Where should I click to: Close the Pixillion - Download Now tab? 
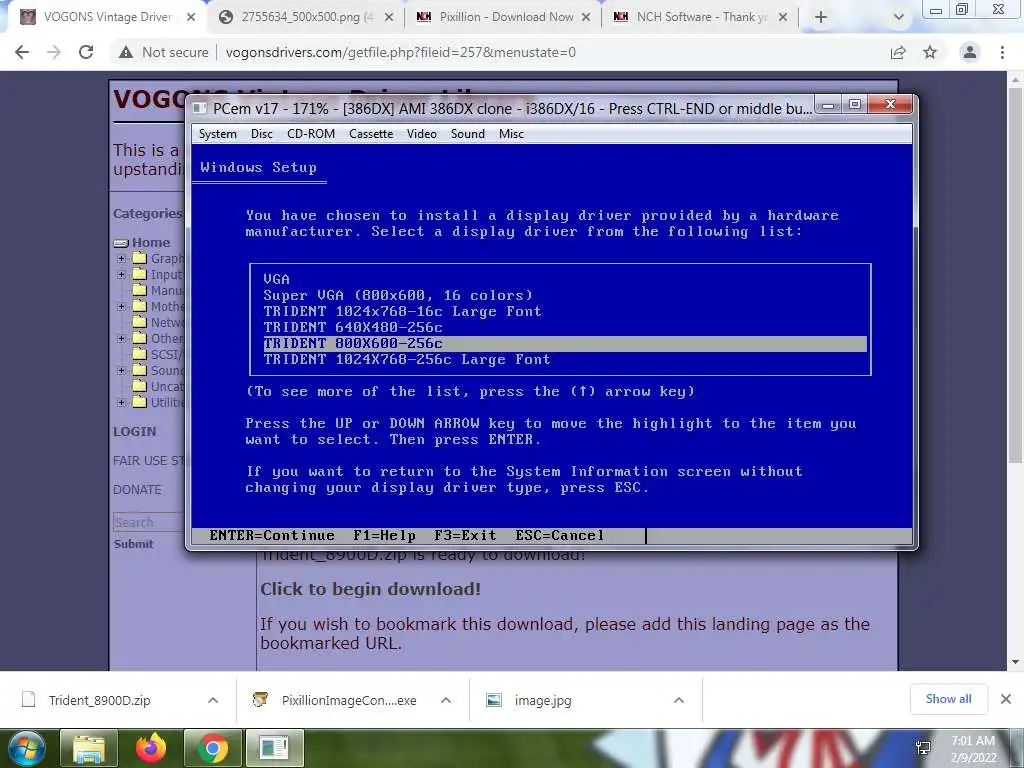(586, 18)
